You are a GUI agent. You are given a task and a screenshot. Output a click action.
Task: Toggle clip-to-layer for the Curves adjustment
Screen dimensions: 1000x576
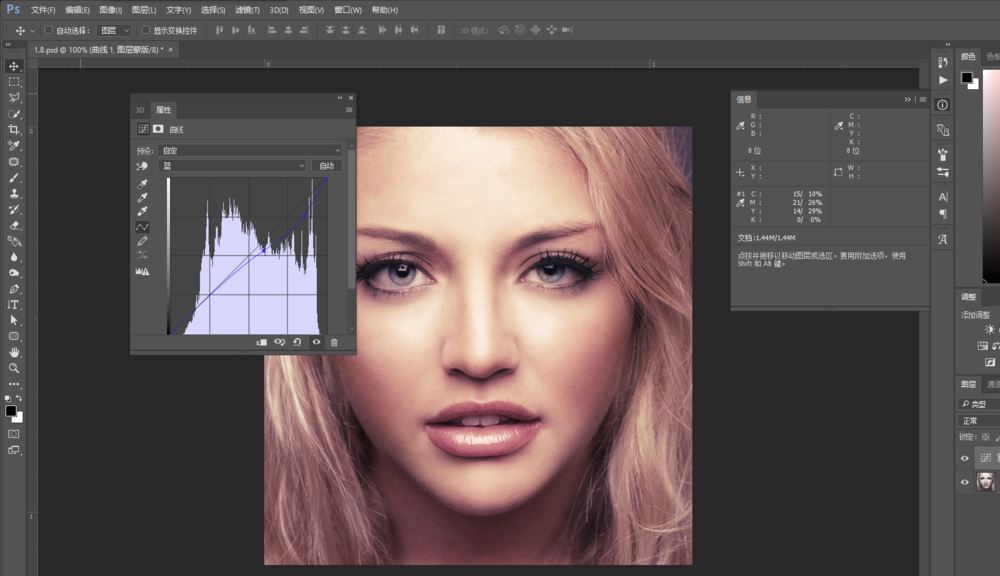[261, 343]
